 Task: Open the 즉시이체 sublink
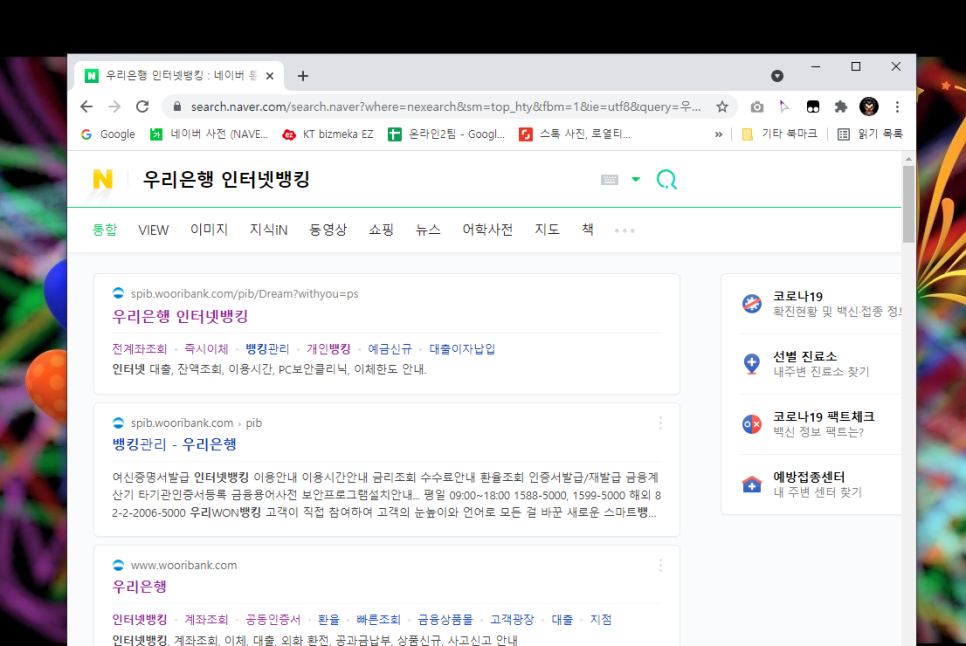tap(206, 349)
